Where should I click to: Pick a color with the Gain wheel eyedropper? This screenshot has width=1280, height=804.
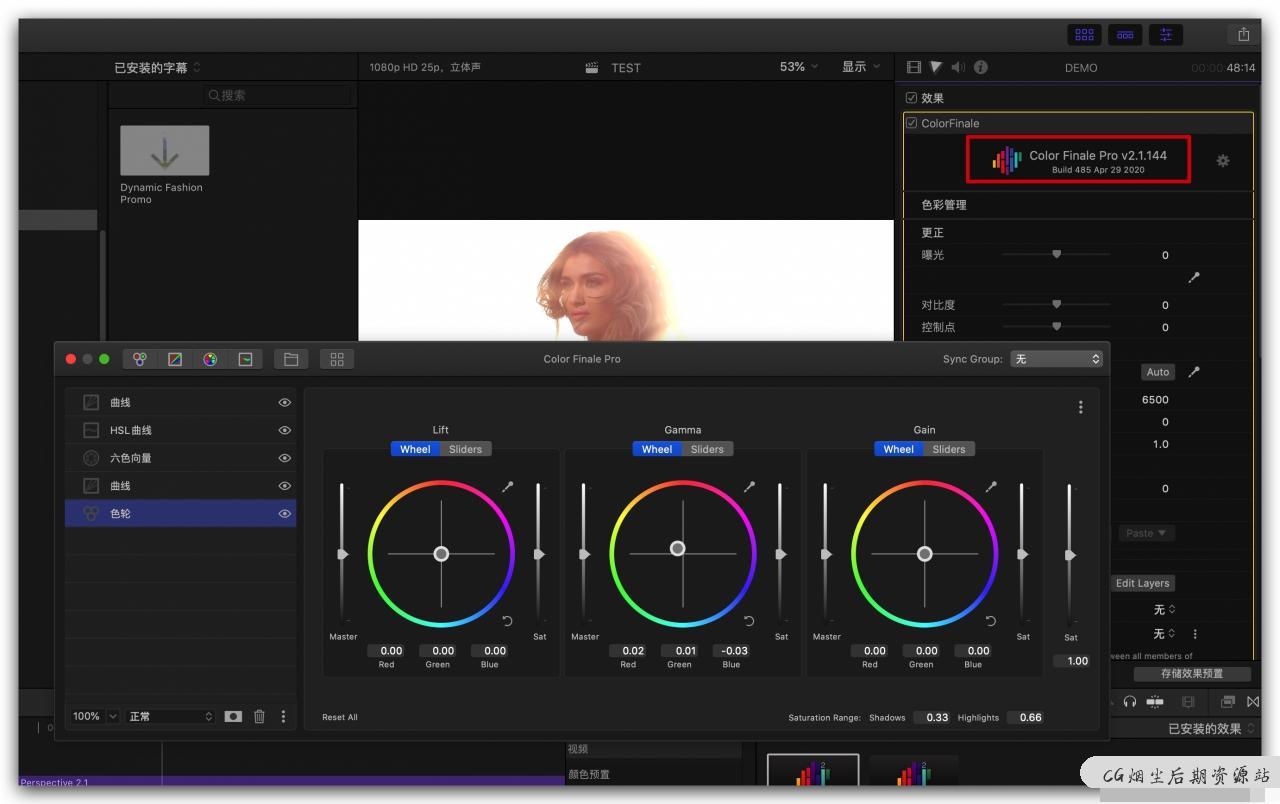pyautogui.click(x=992, y=487)
